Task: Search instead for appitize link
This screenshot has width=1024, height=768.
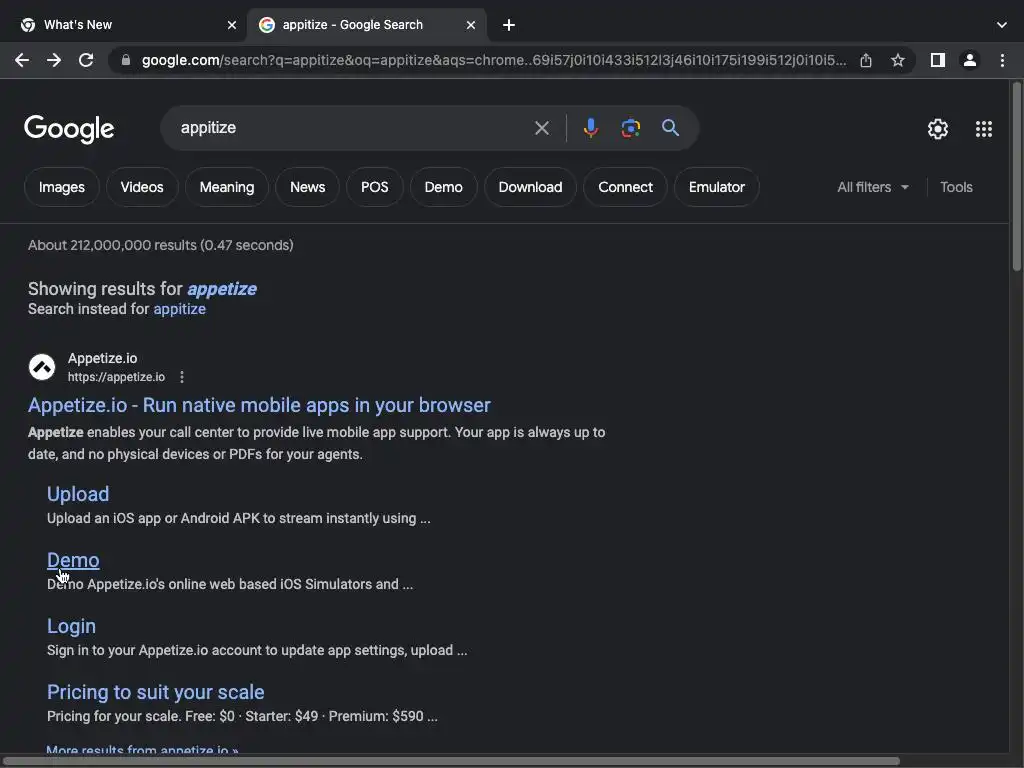Action: pos(180,309)
